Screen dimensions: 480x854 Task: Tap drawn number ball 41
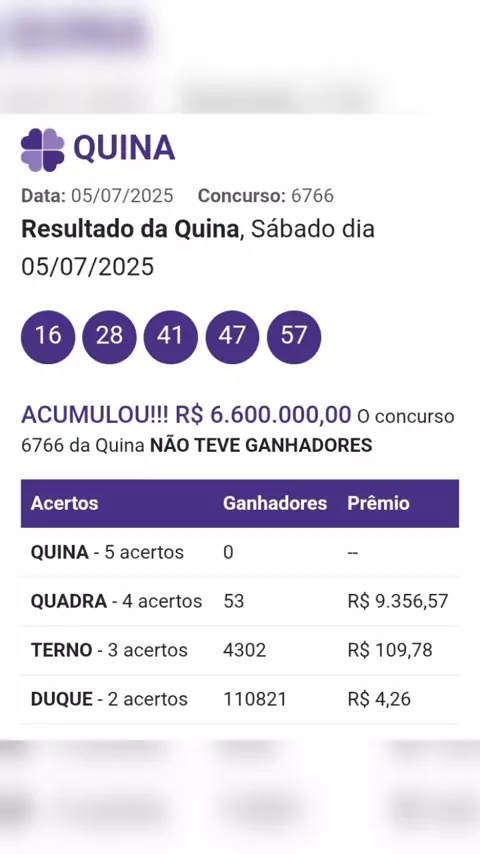171,337
